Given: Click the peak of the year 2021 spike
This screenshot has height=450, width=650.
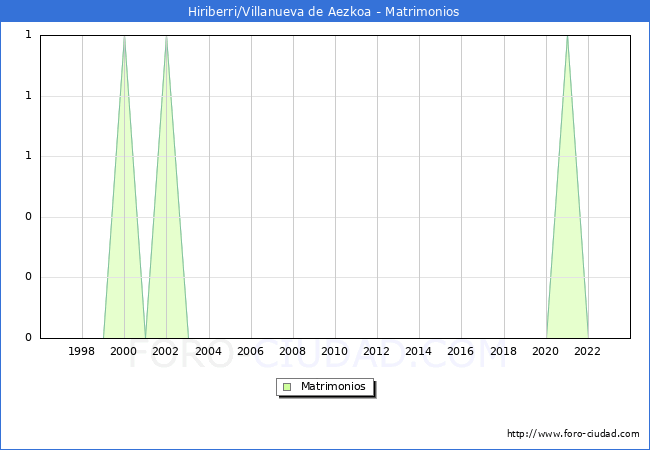Looking at the screenshot, I should (567, 37).
